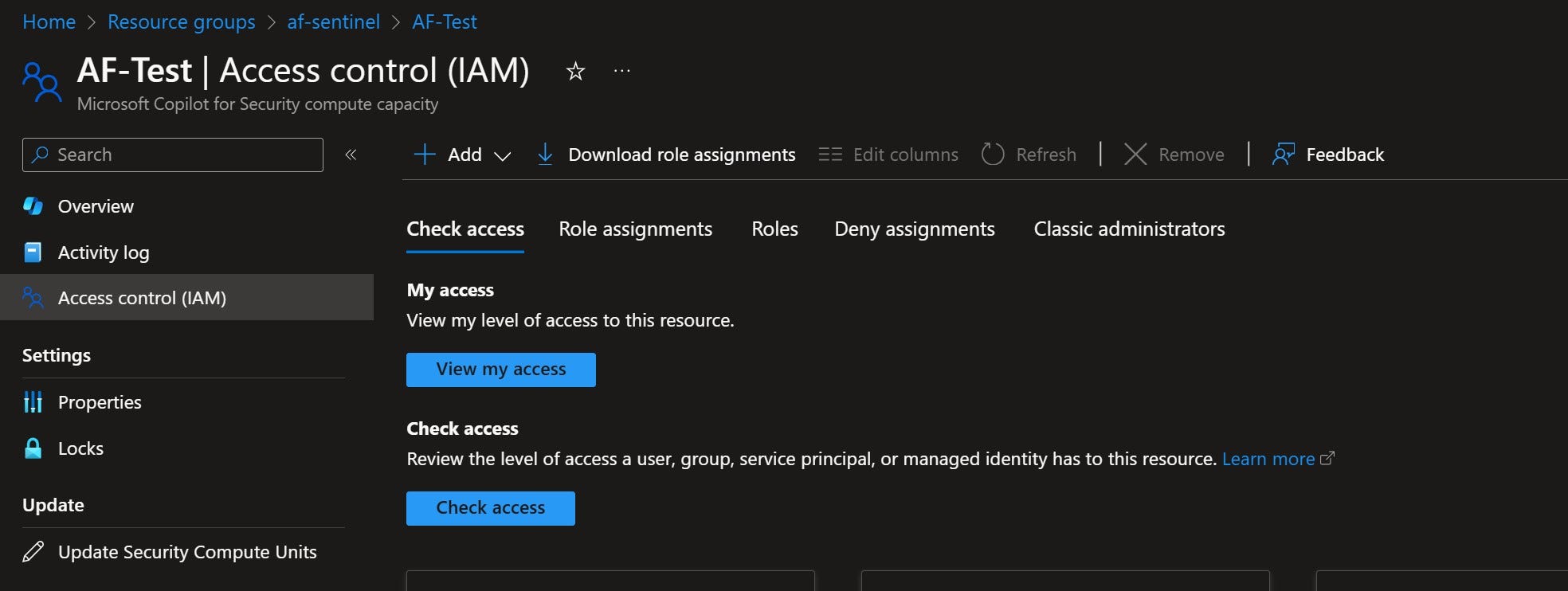Open Resource groups breadcrumb link
This screenshot has height=591, width=1568.
click(182, 22)
